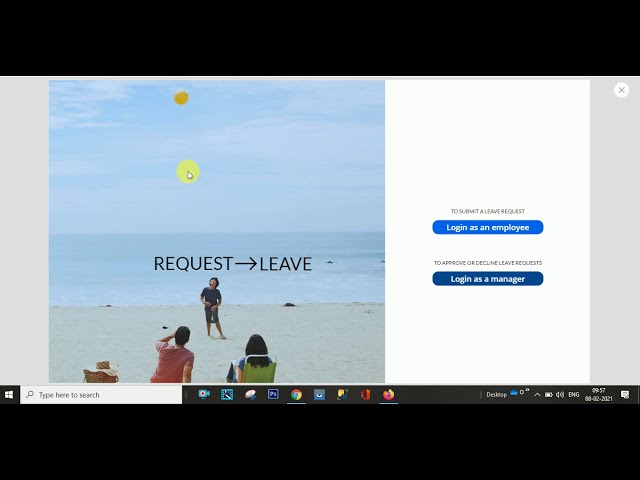Change the ENG input language
The height and width of the screenshot is (480, 640).
573,395
